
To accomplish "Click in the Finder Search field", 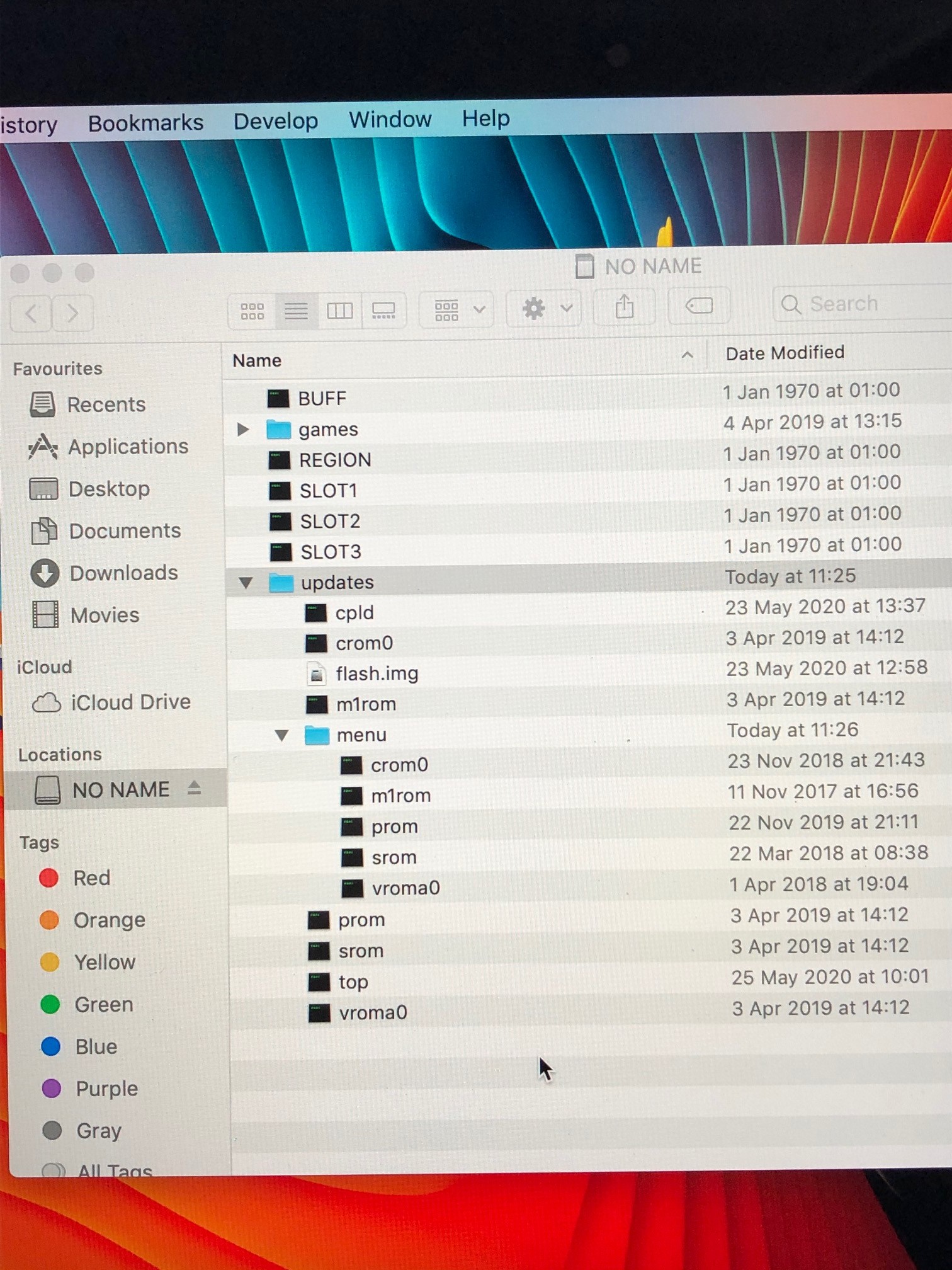I will click(x=863, y=304).
